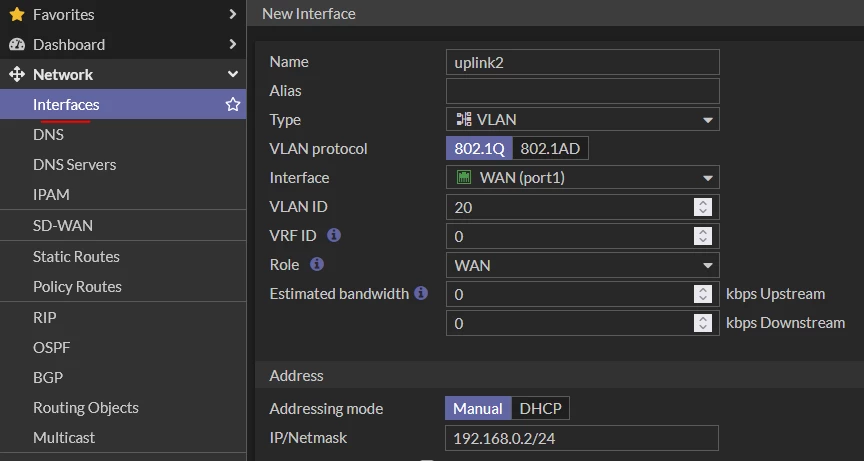Adjust Upstream bandwidth spinner
The height and width of the screenshot is (461, 864).
click(703, 294)
